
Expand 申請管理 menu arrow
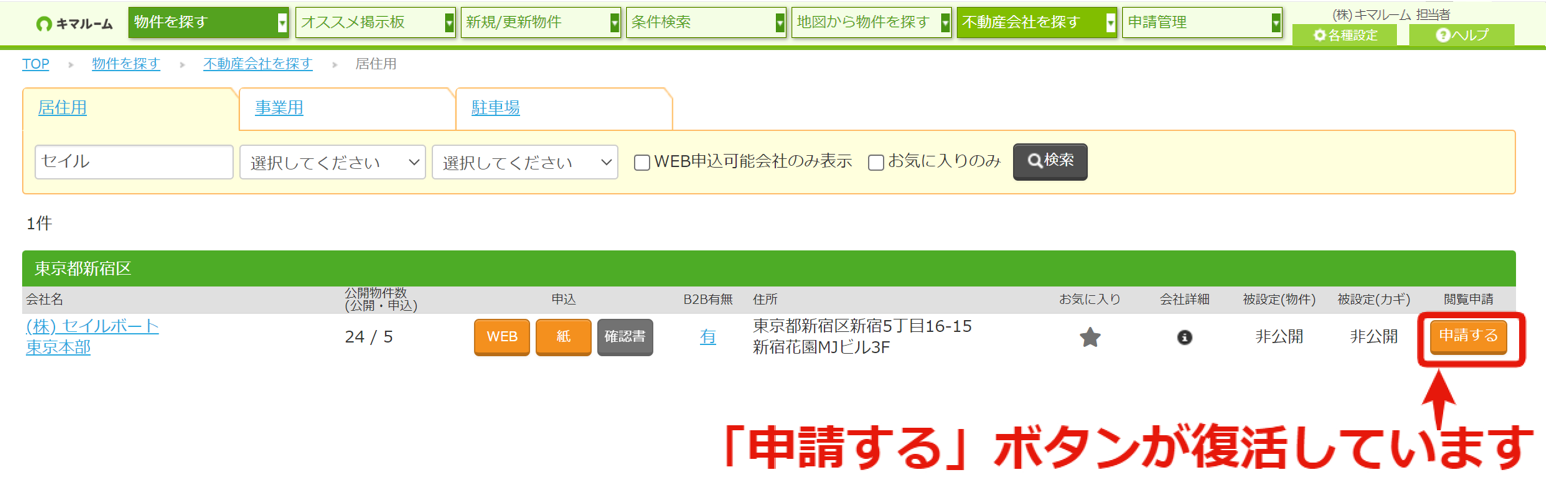tap(1276, 23)
